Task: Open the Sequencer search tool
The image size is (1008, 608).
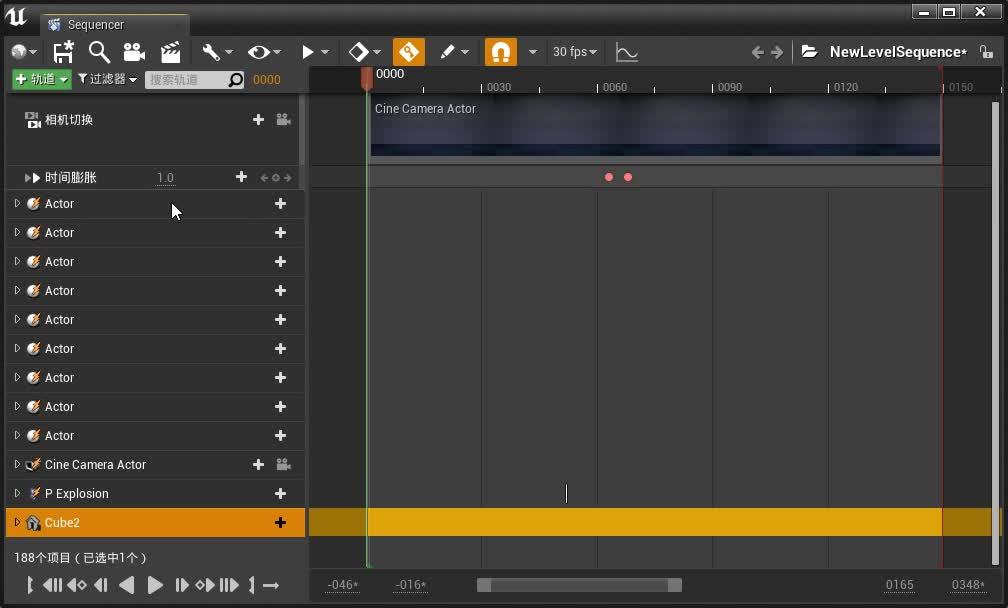Action: tap(99, 51)
